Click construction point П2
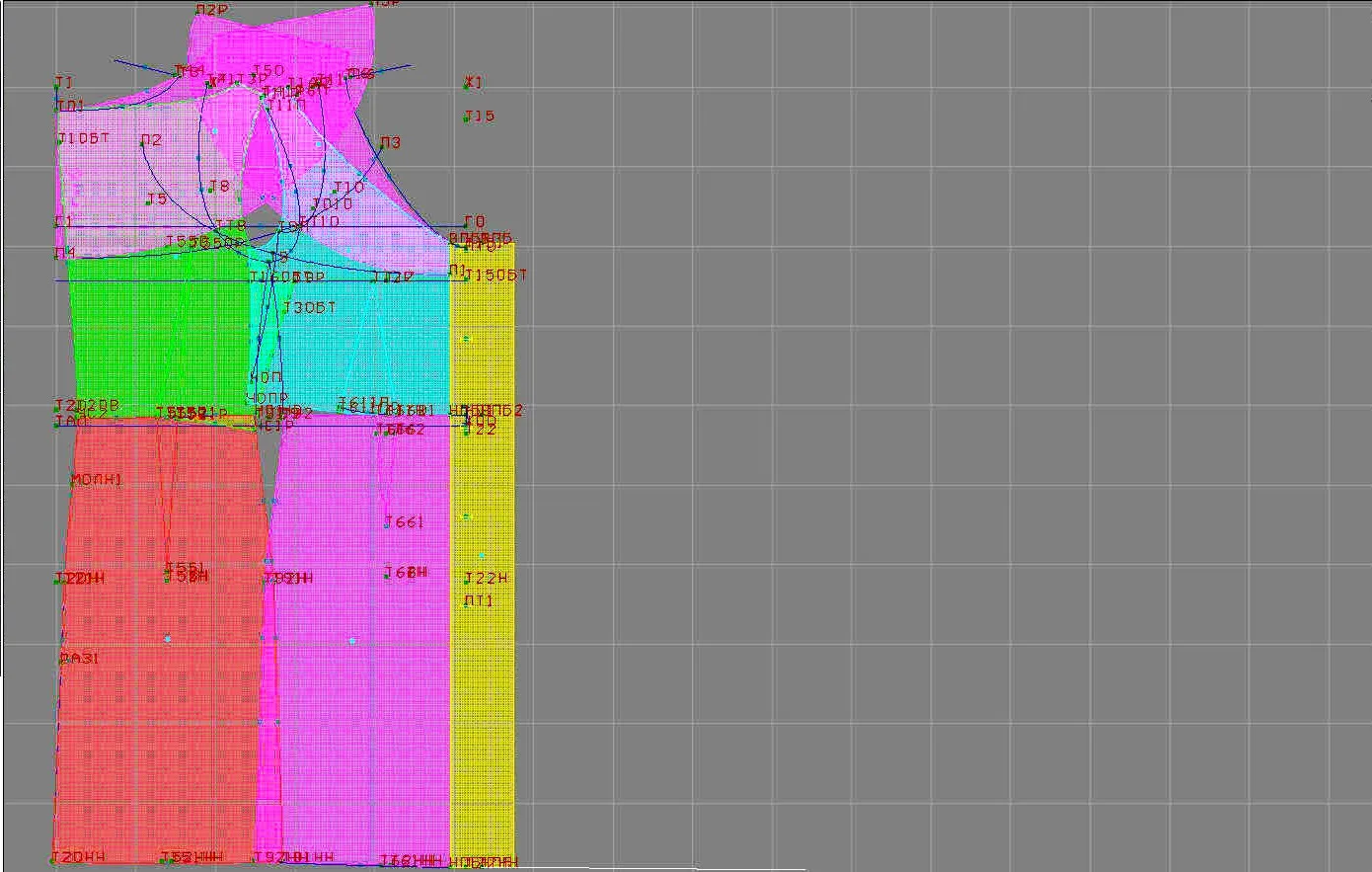Image resolution: width=1372 pixels, height=872 pixels. (151, 141)
